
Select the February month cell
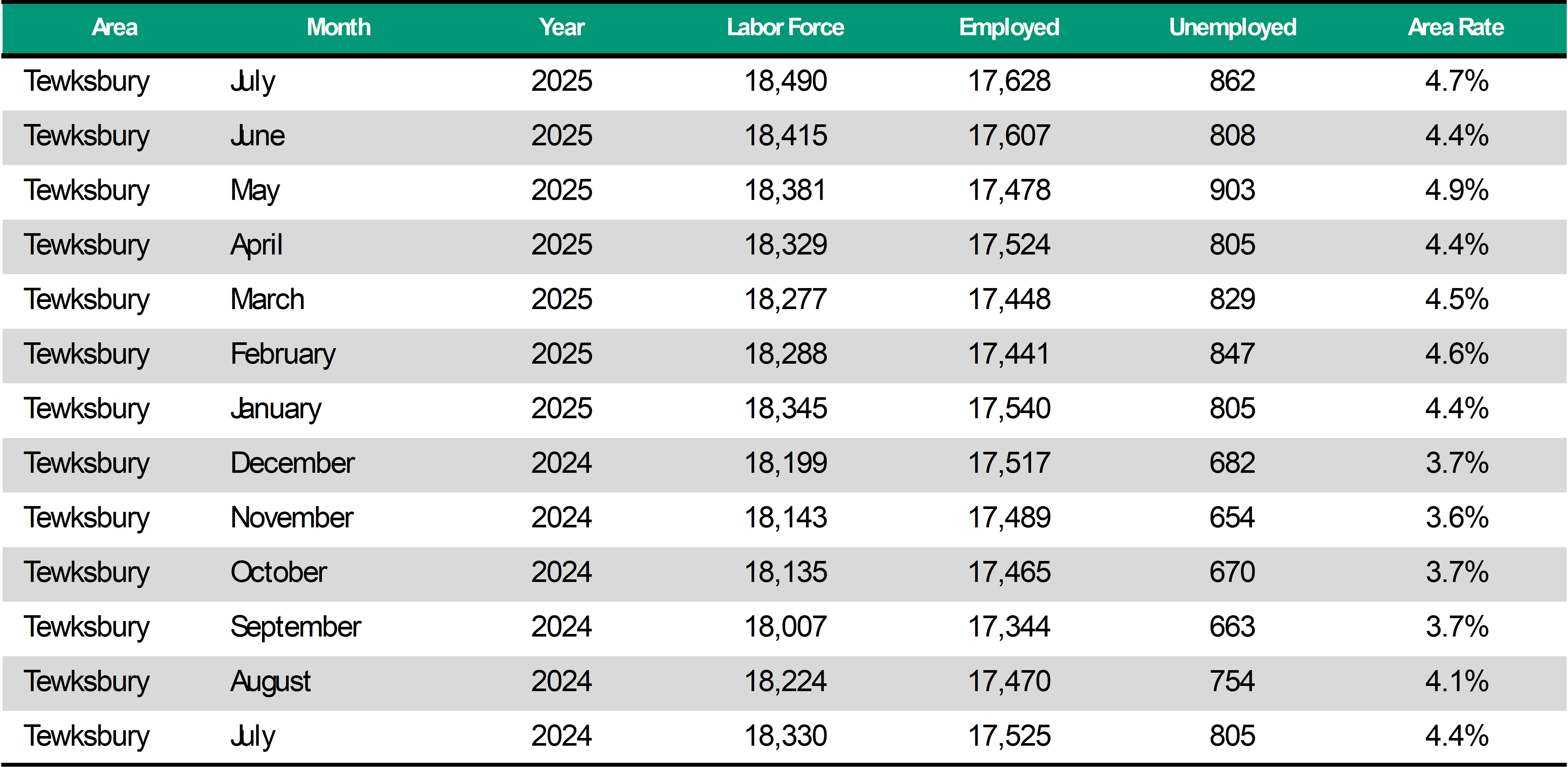283,354
